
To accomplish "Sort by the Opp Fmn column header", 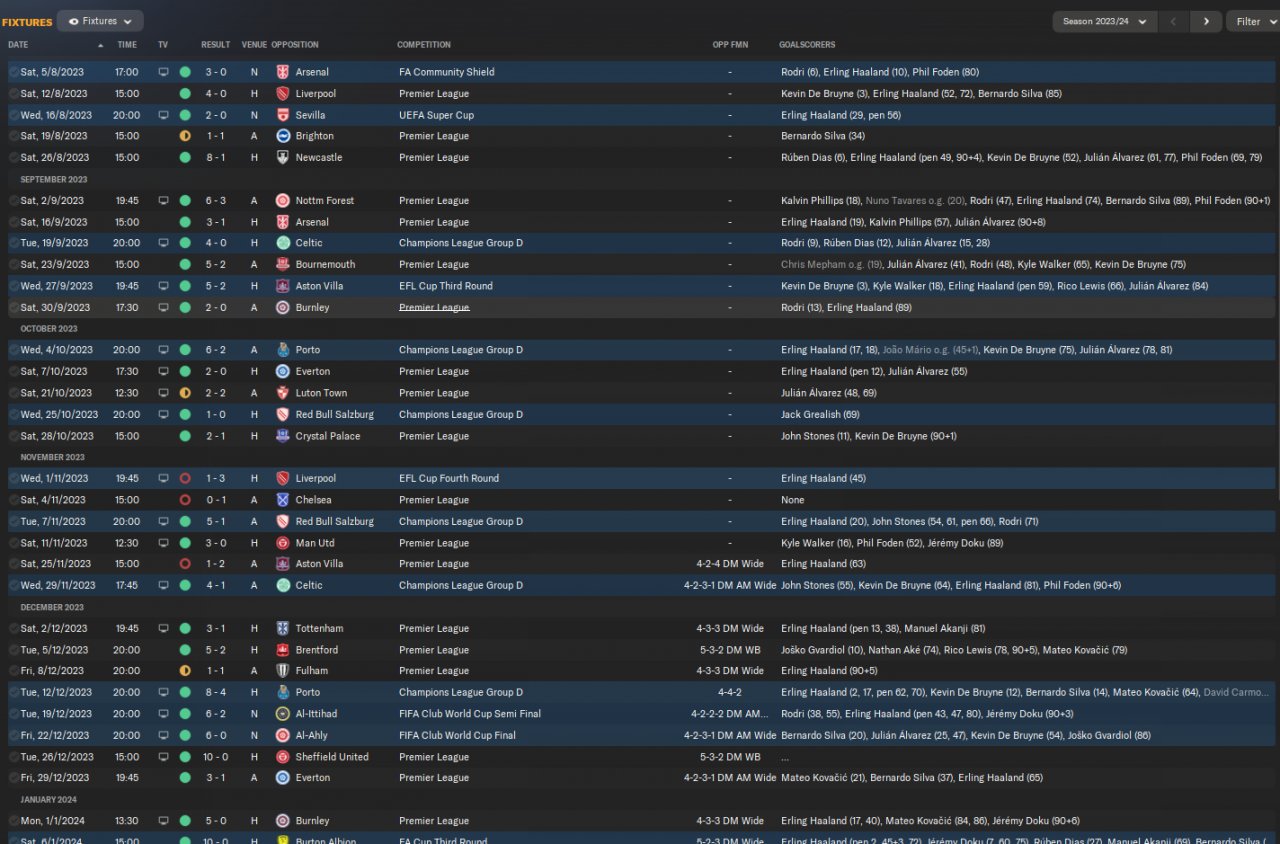I will (730, 45).
